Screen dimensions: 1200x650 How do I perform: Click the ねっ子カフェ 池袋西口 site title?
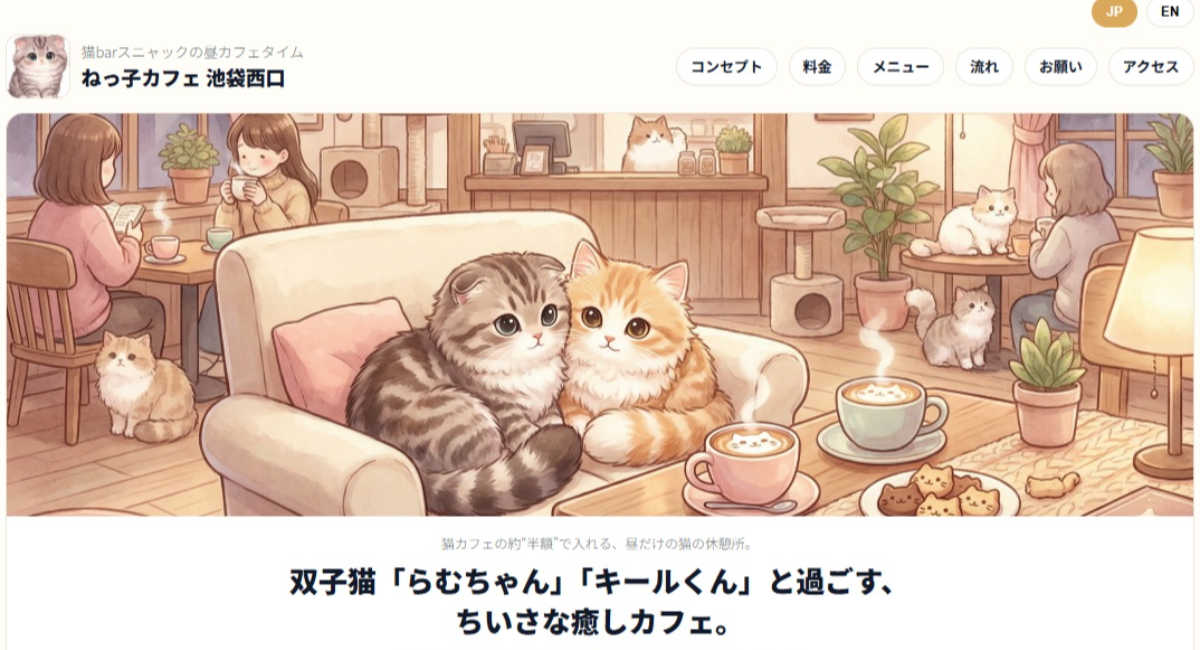(x=183, y=79)
